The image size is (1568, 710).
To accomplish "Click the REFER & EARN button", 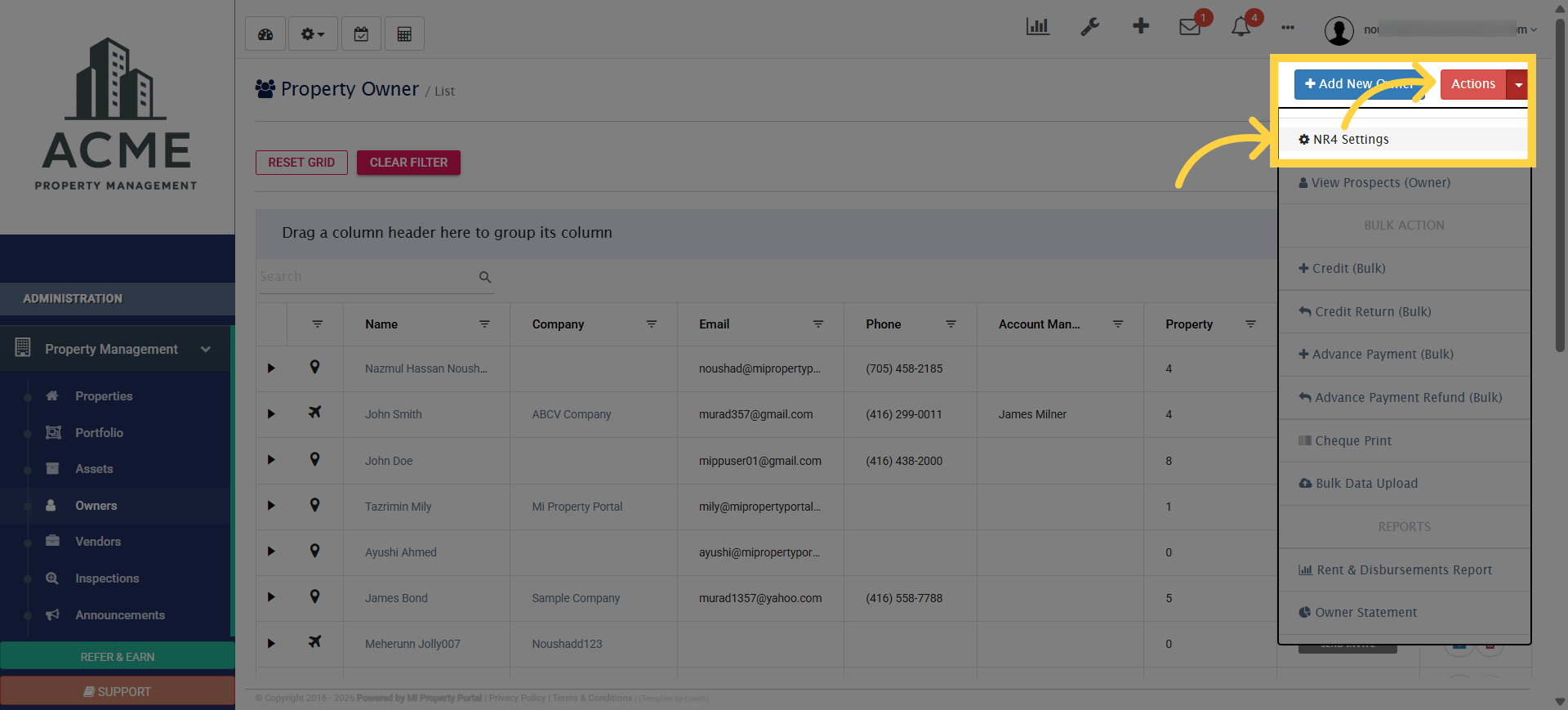I will (118, 657).
